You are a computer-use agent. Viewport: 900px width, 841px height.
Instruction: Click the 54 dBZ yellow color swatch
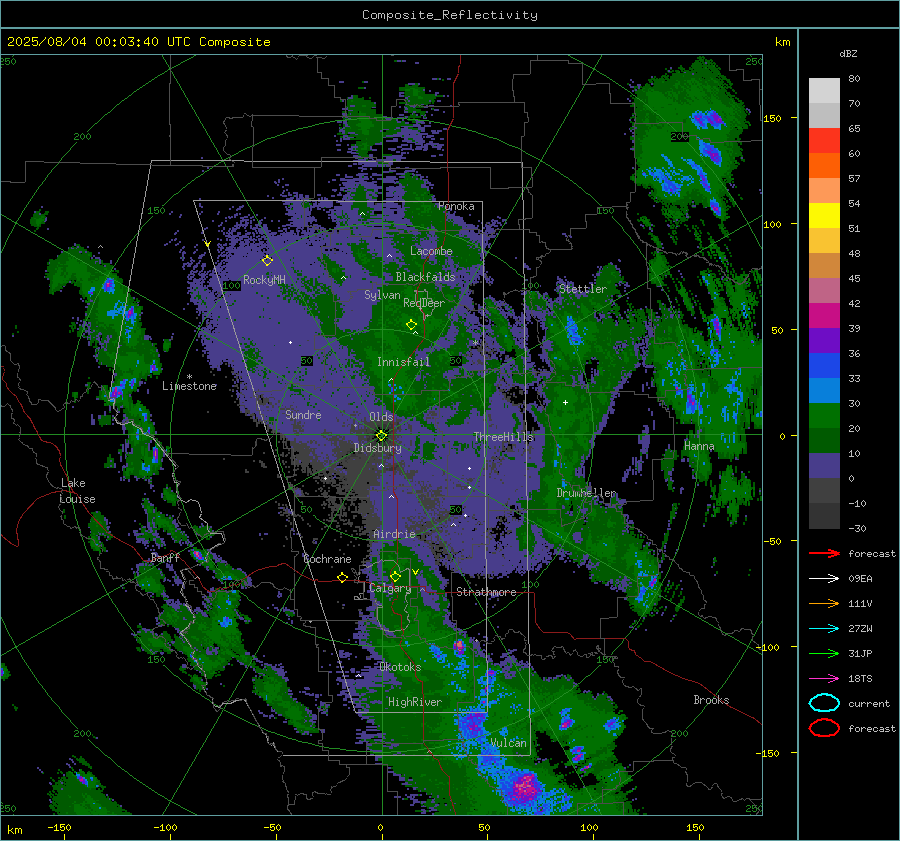824,215
